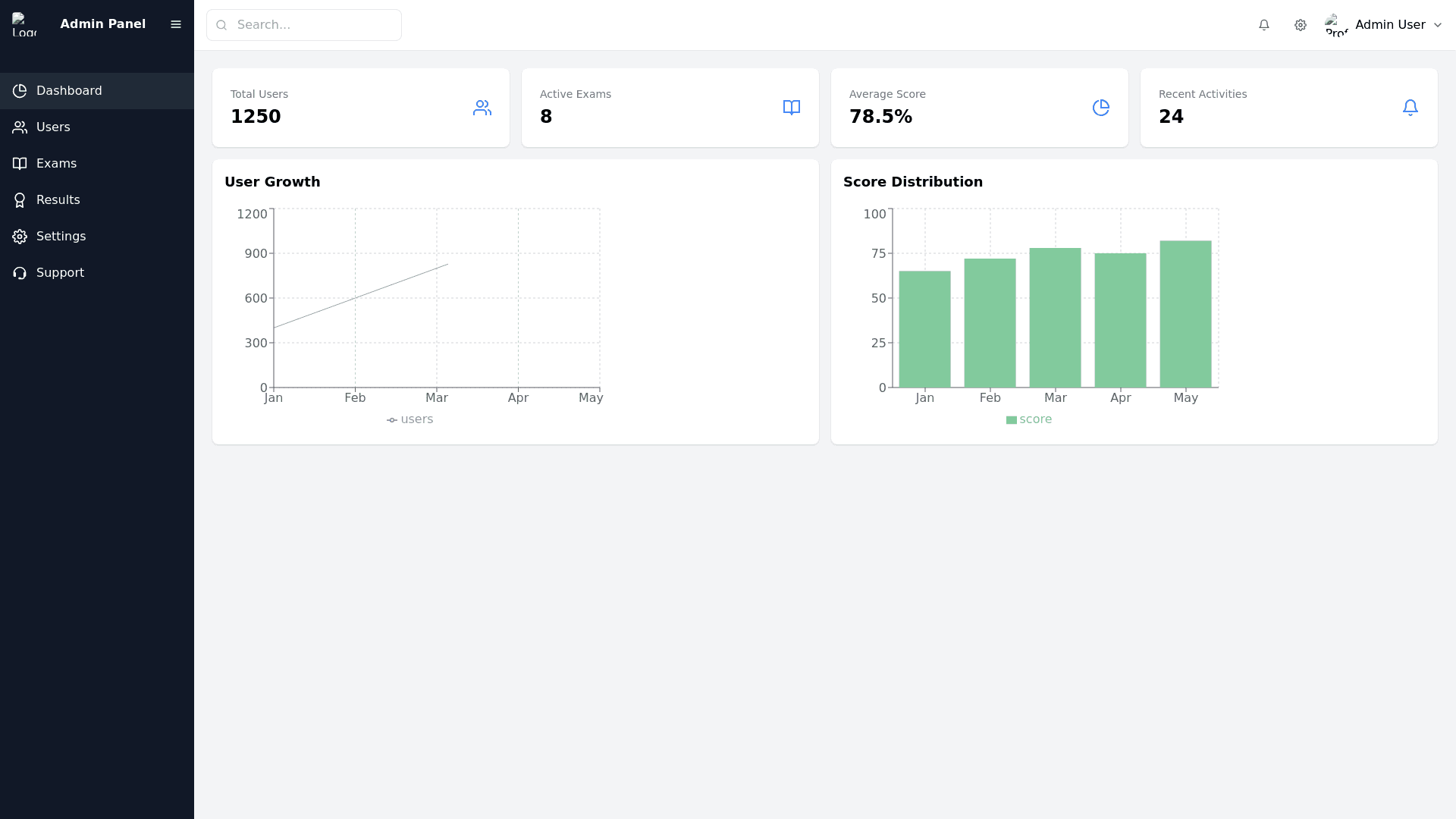Click the notification bell in top bar
Image resolution: width=1456 pixels, height=819 pixels.
click(1264, 25)
